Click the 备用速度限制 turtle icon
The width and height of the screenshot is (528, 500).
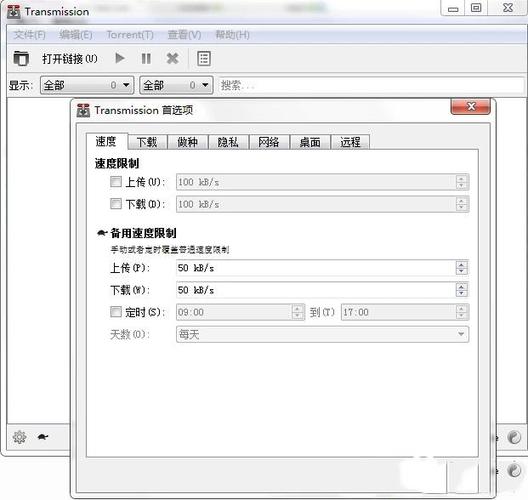pos(102,233)
